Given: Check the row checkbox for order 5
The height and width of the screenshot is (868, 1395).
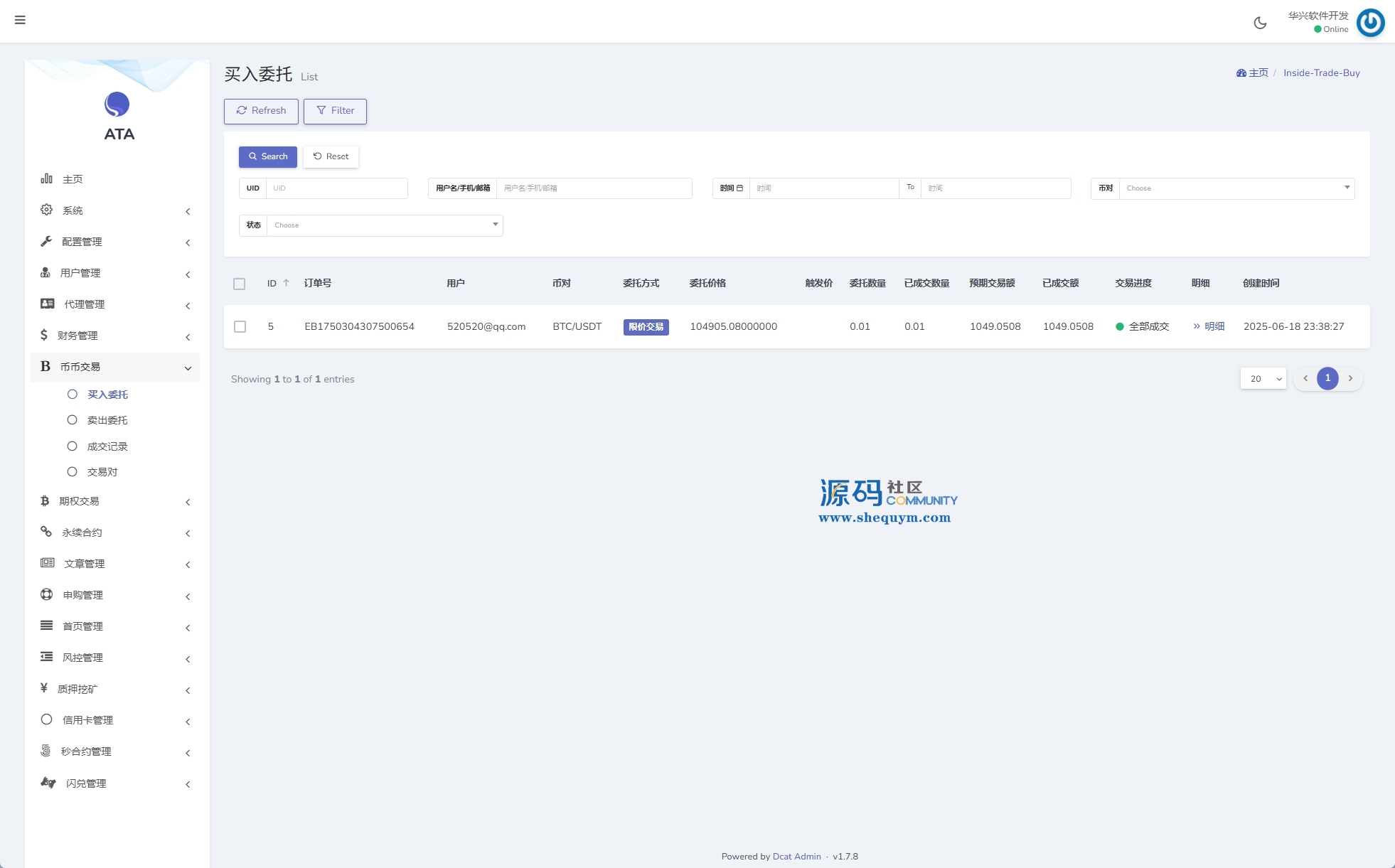Looking at the screenshot, I should click(240, 327).
